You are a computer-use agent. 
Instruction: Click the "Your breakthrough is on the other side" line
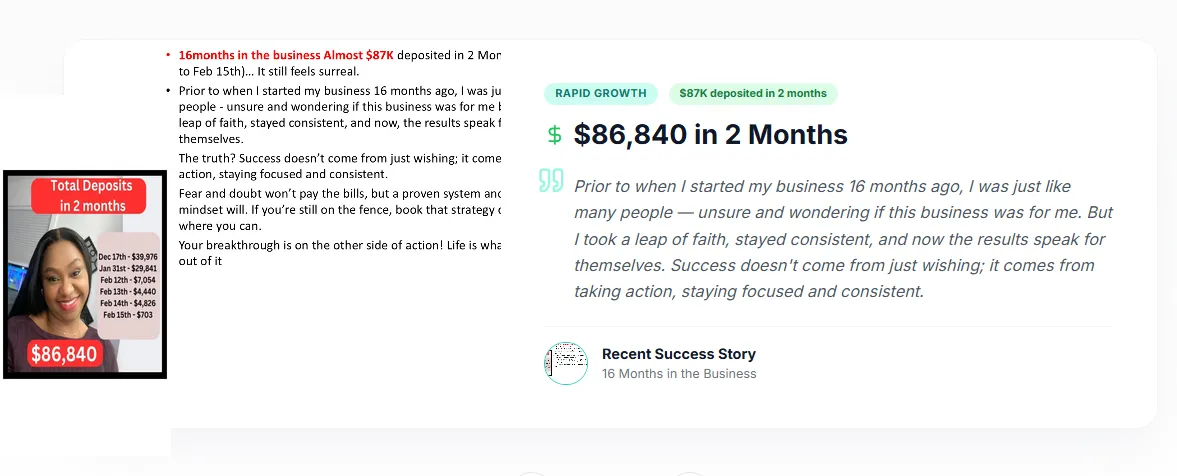(339, 245)
